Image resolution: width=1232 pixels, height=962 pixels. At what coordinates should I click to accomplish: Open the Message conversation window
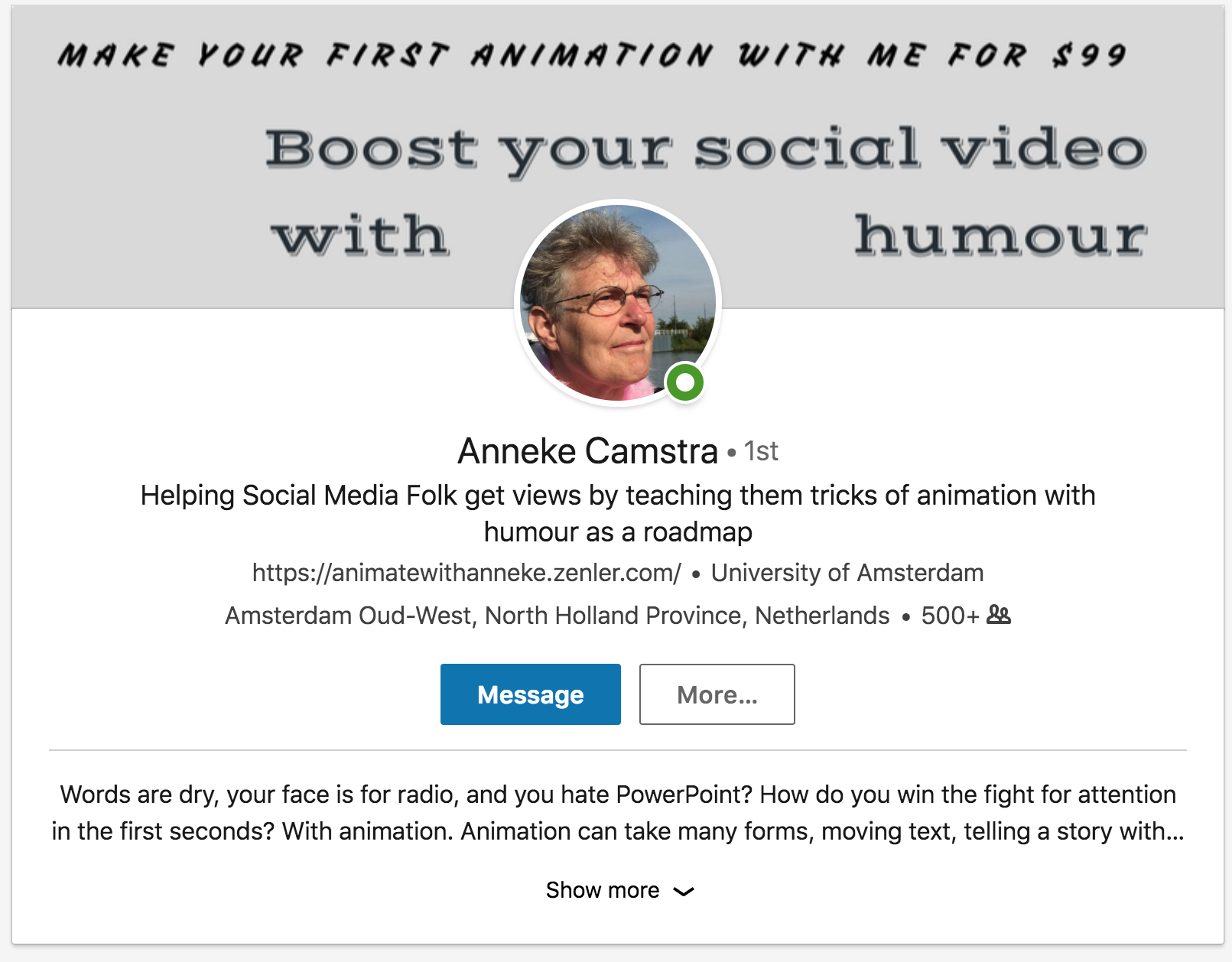[531, 694]
